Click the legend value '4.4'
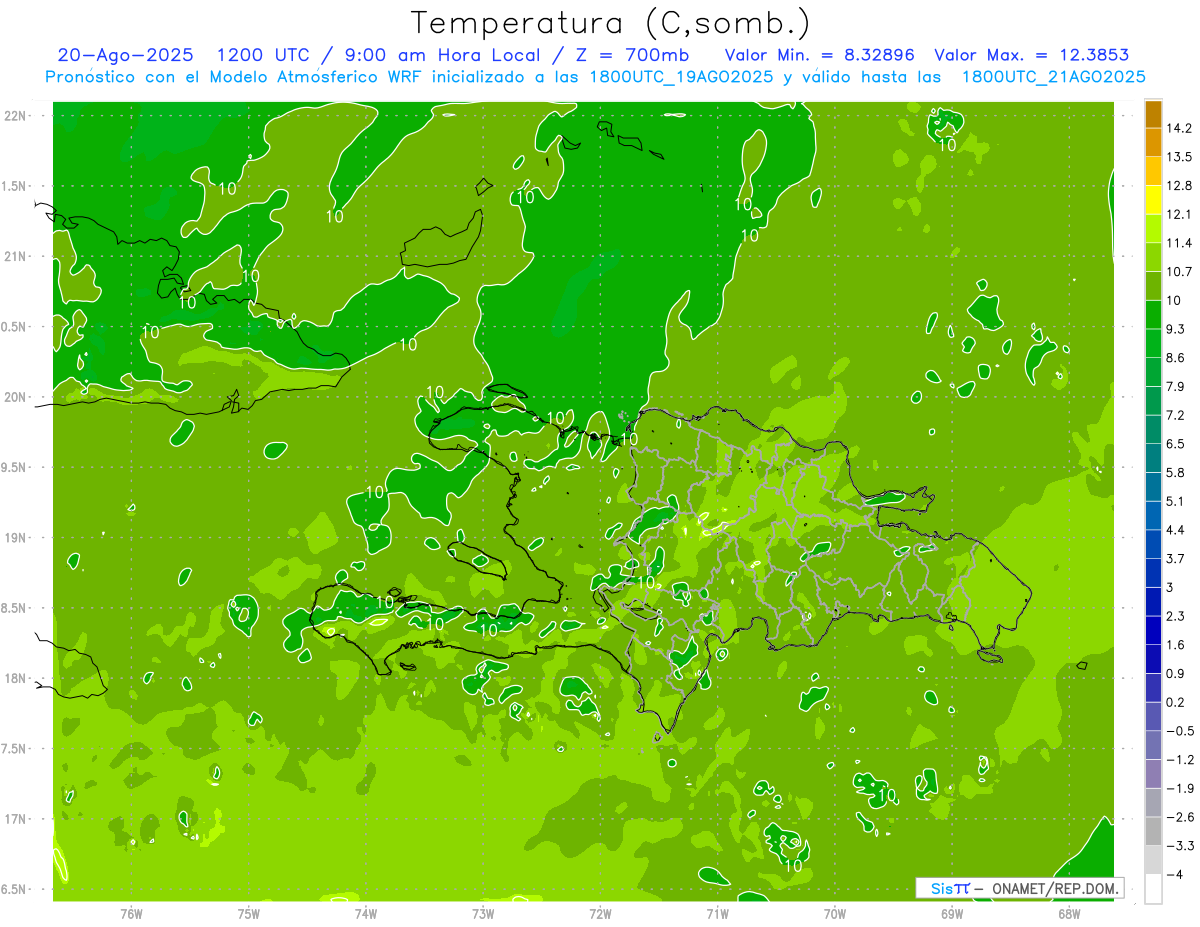1200x927 pixels. [x=1176, y=529]
